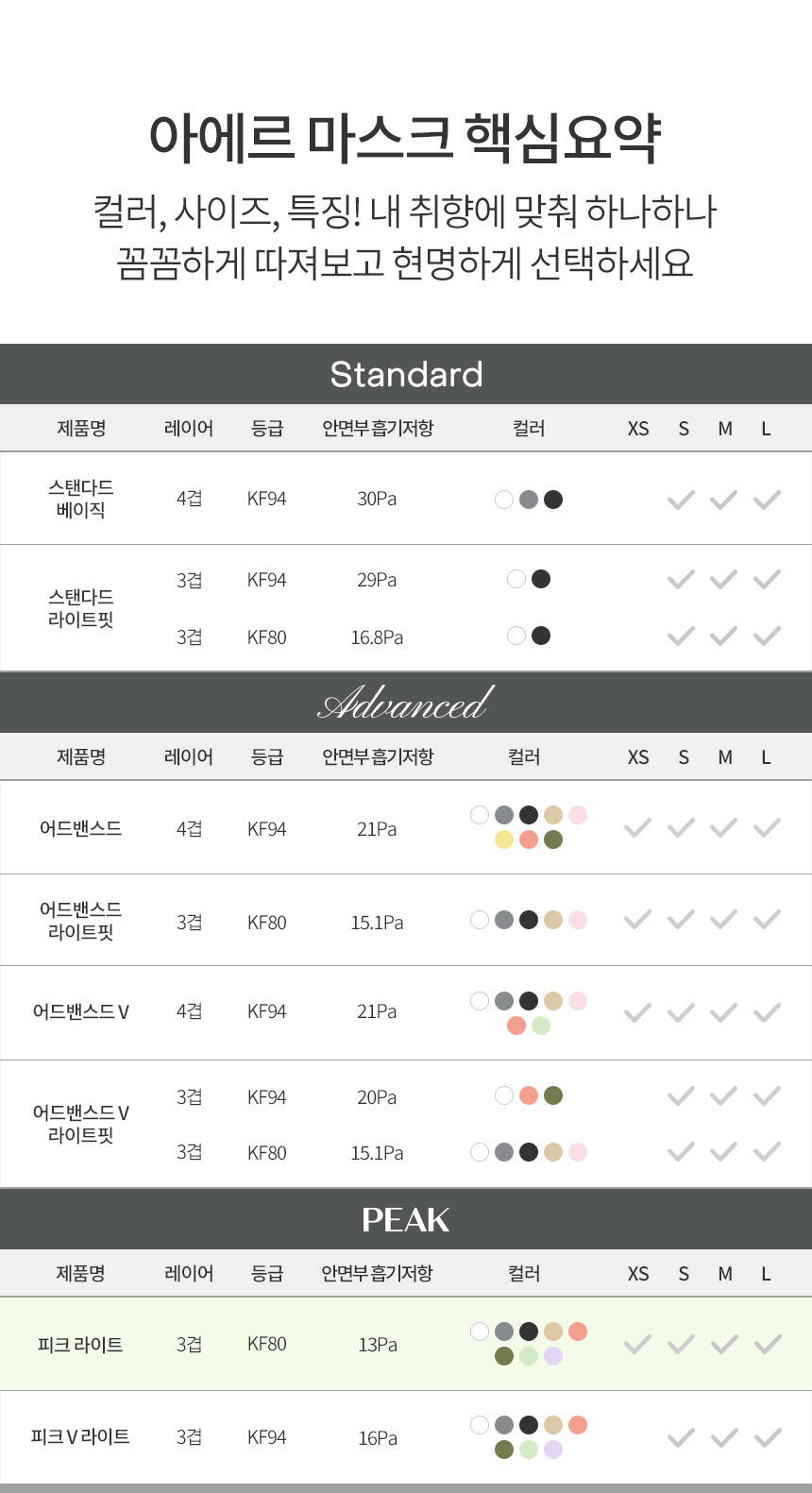812x1493 pixels.
Task: Jump to the PEAK section header
Action: point(406,1219)
